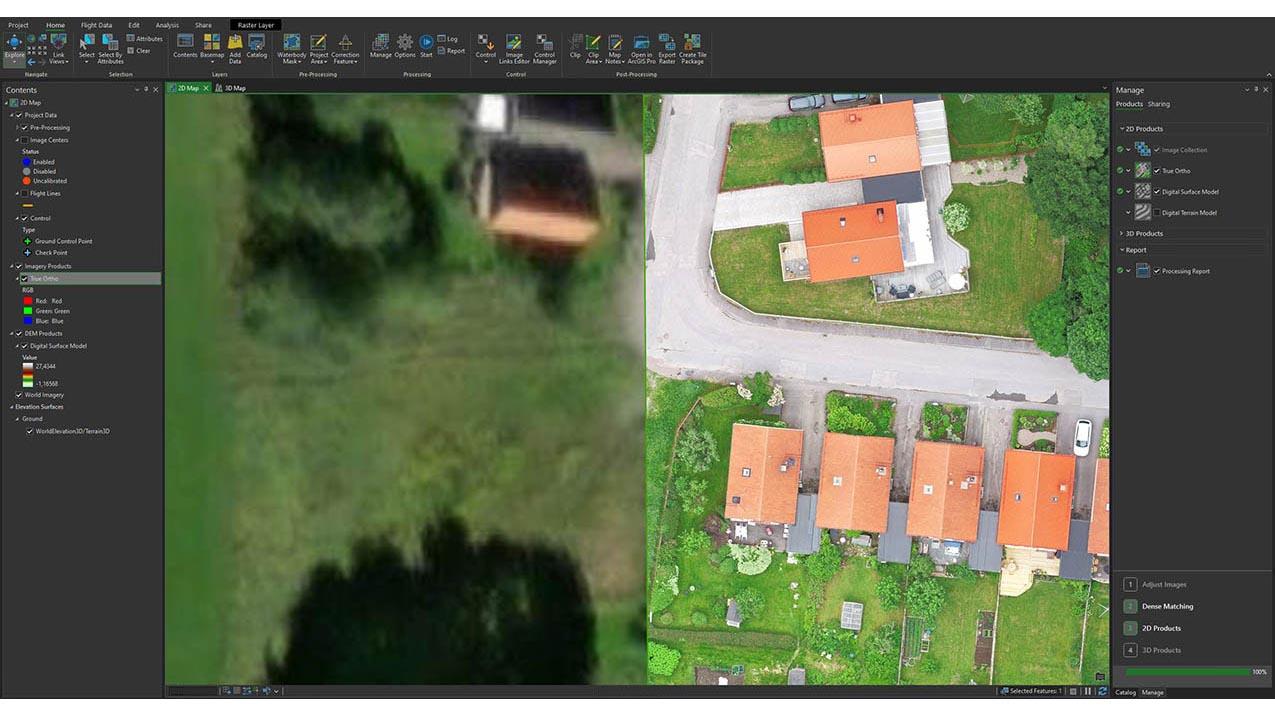
Task: Switch to the 3D Map tab
Action: [x=234, y=88]
